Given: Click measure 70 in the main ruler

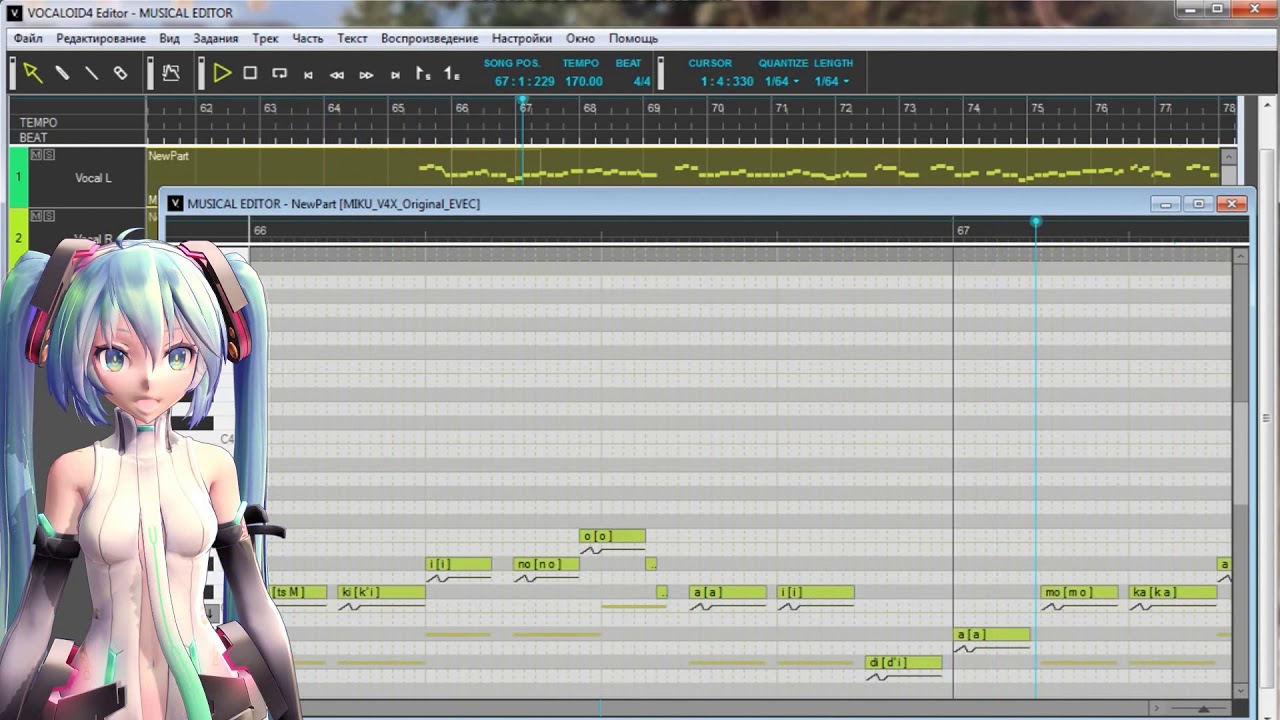Looking at the screenshot, I should click(x=717, y=107).
